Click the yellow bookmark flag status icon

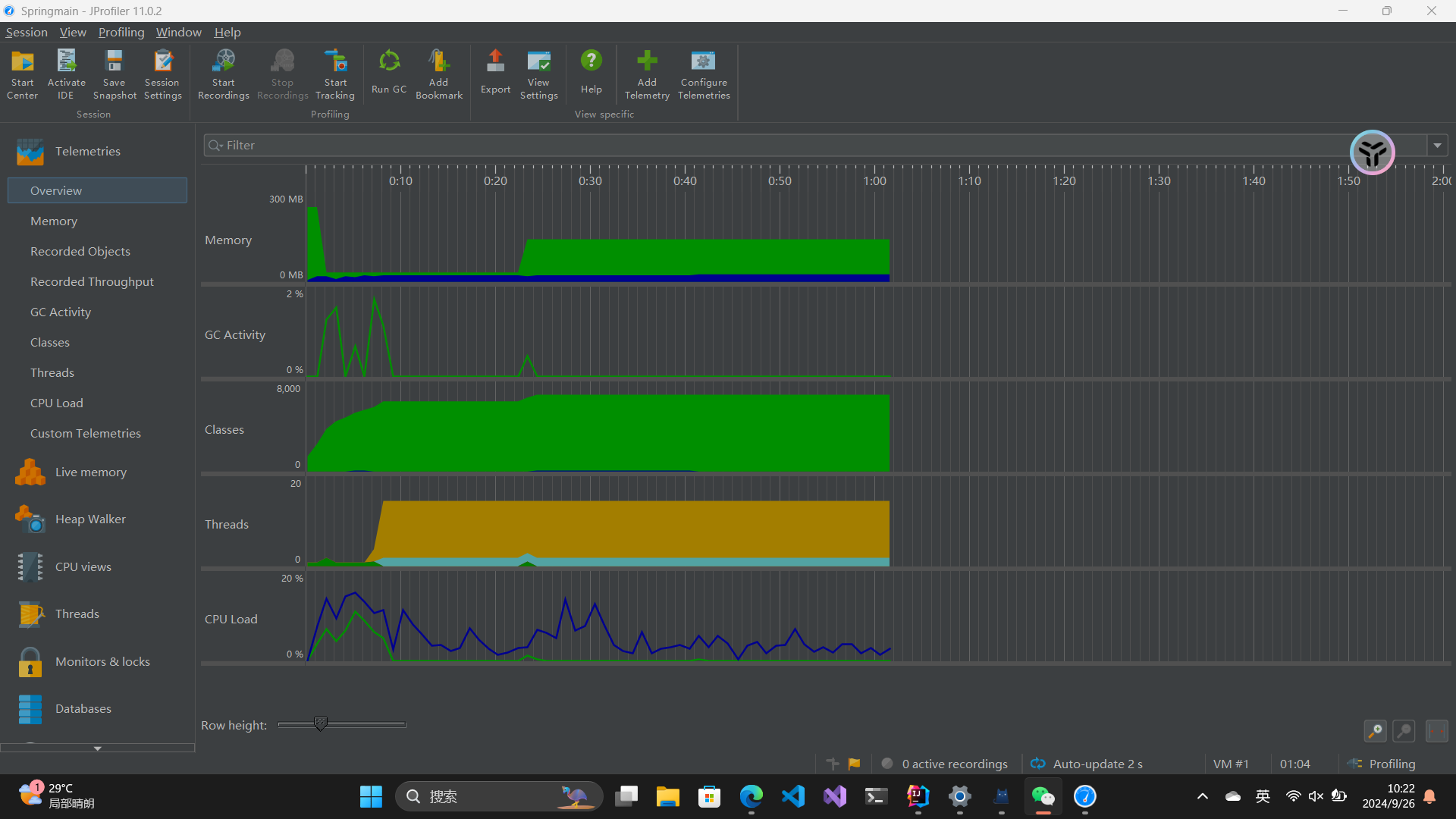coord(855,764)
